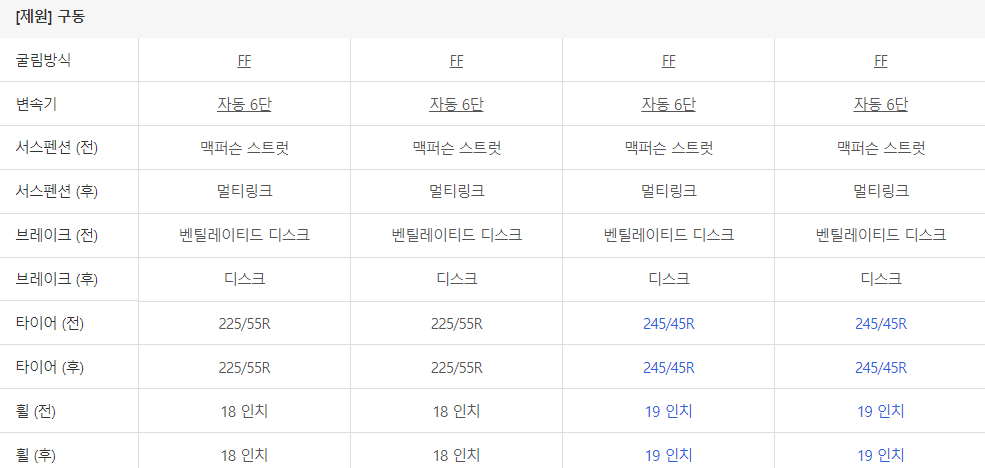985x468 pixels.
Task: Click 맥퍼슨 스트럿 in the third column
Action: 668,148
